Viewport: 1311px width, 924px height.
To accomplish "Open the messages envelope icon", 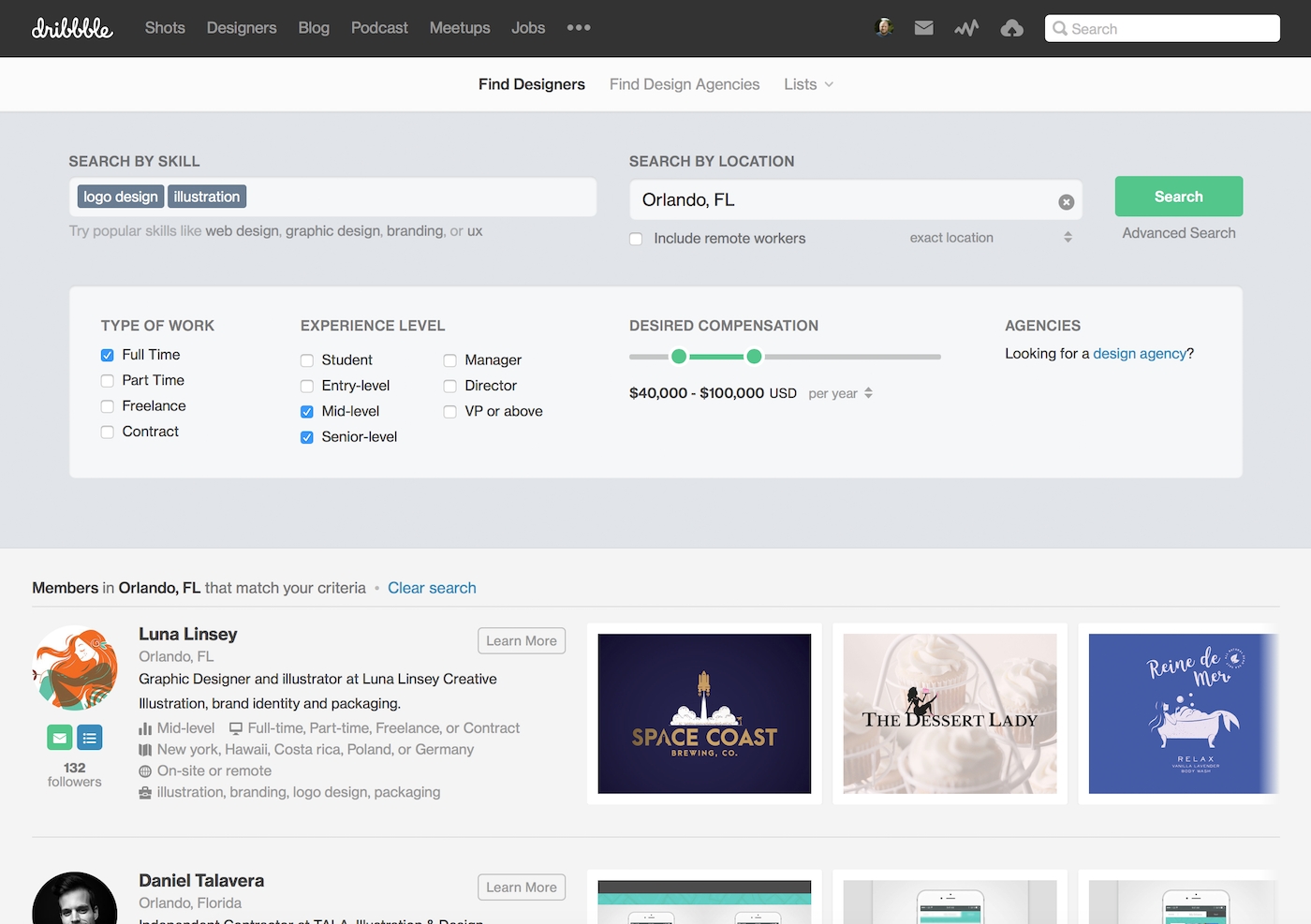I will (924, 28).
